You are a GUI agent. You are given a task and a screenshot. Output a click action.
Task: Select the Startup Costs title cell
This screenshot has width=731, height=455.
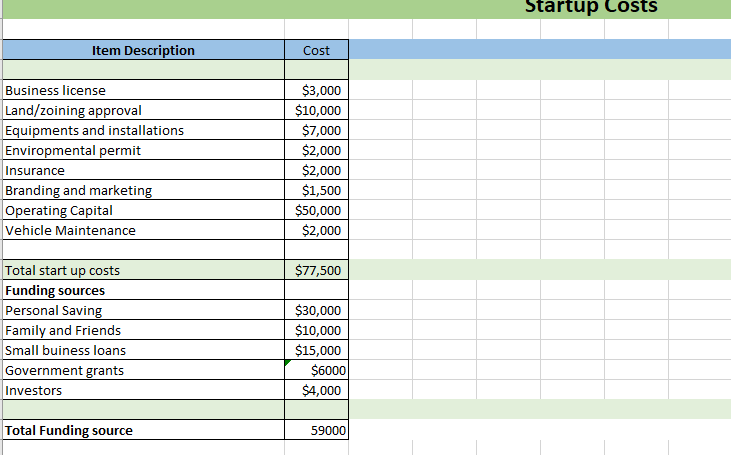[x=592, y=7]
